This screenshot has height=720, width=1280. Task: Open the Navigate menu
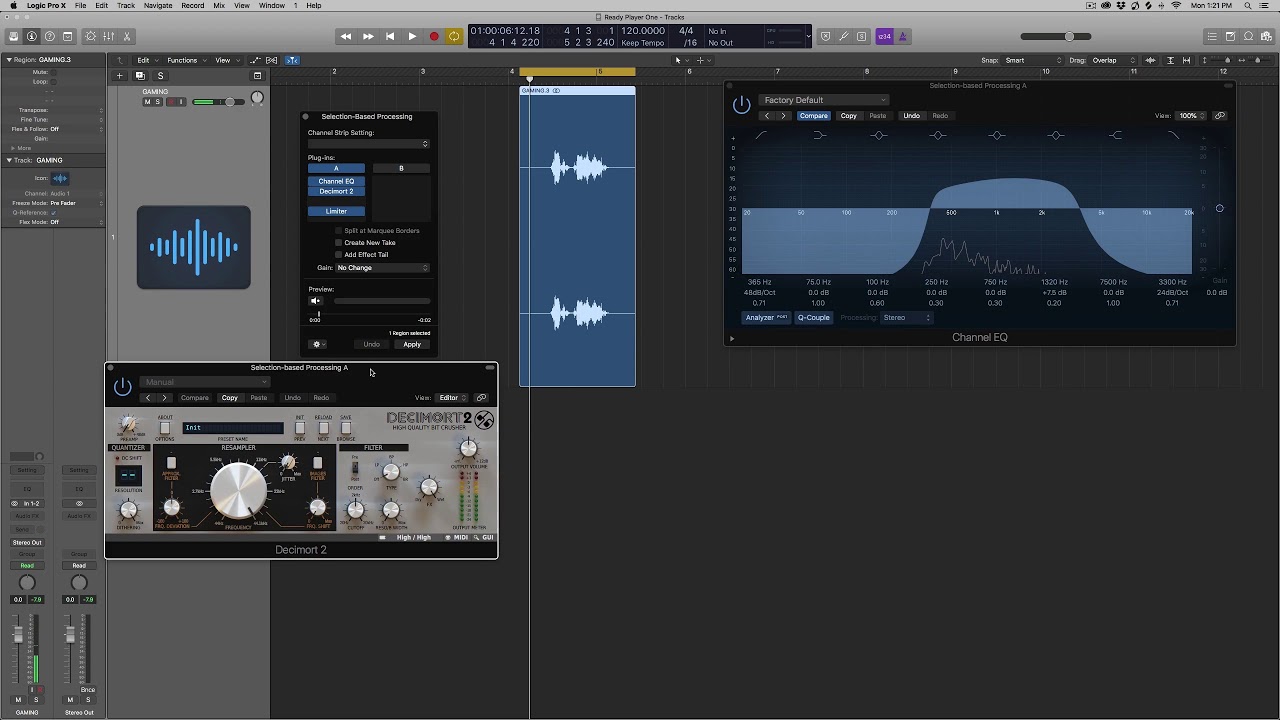[x=158, y=6]
